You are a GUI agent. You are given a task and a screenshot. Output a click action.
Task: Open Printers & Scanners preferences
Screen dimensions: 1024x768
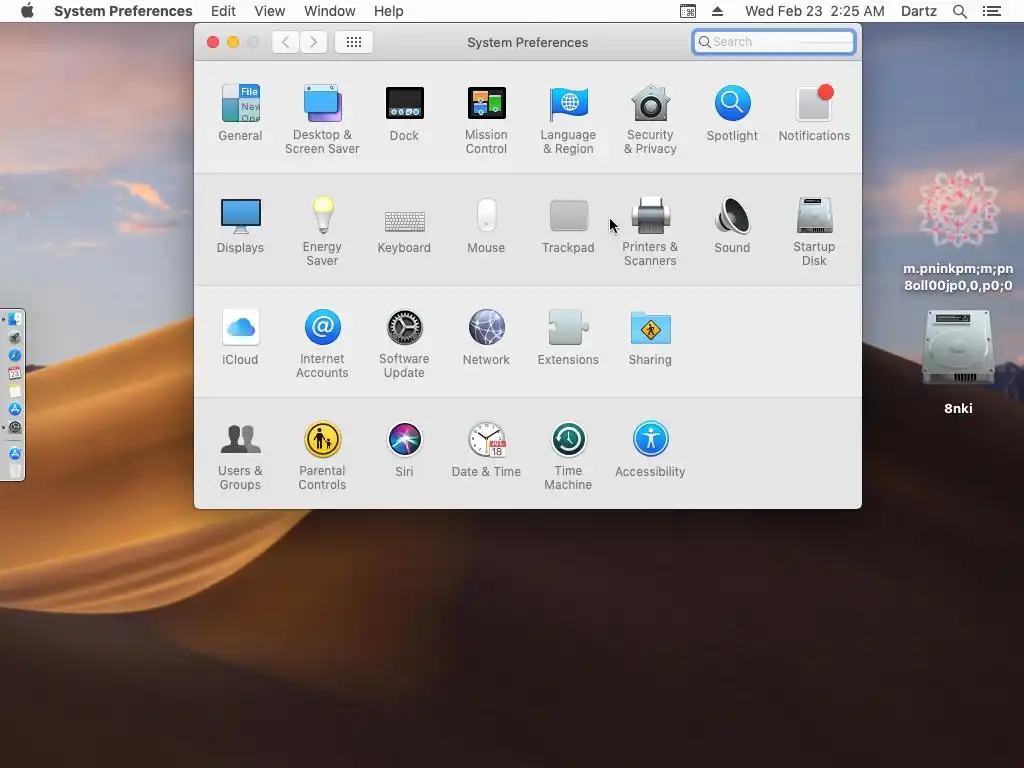coord(650,232)
